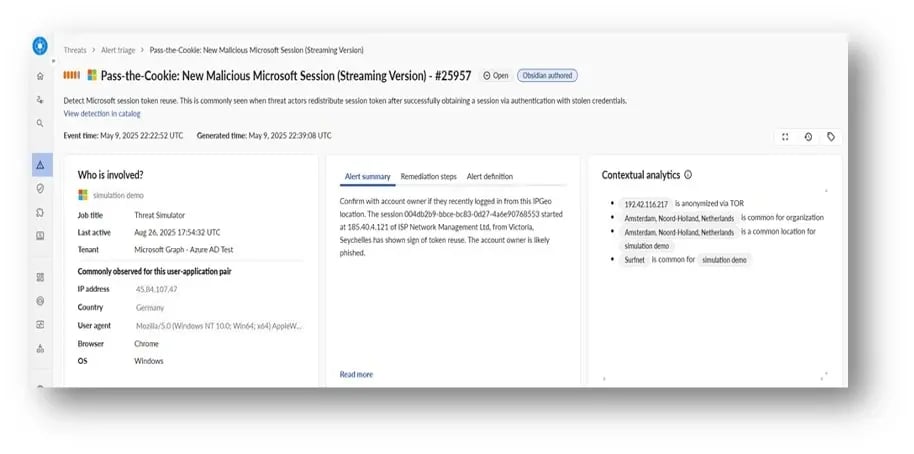Click the search magnifier icon in sidebar

pos(40,123)
